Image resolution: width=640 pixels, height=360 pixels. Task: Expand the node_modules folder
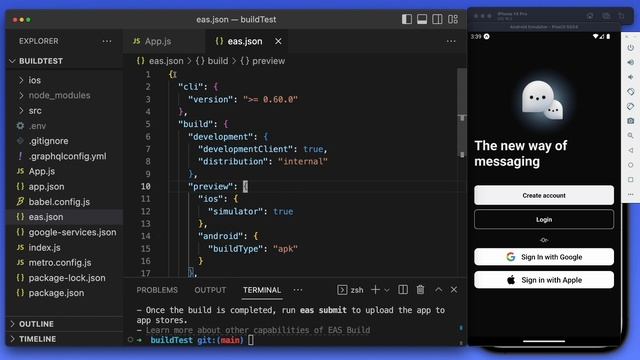[59, 95]
